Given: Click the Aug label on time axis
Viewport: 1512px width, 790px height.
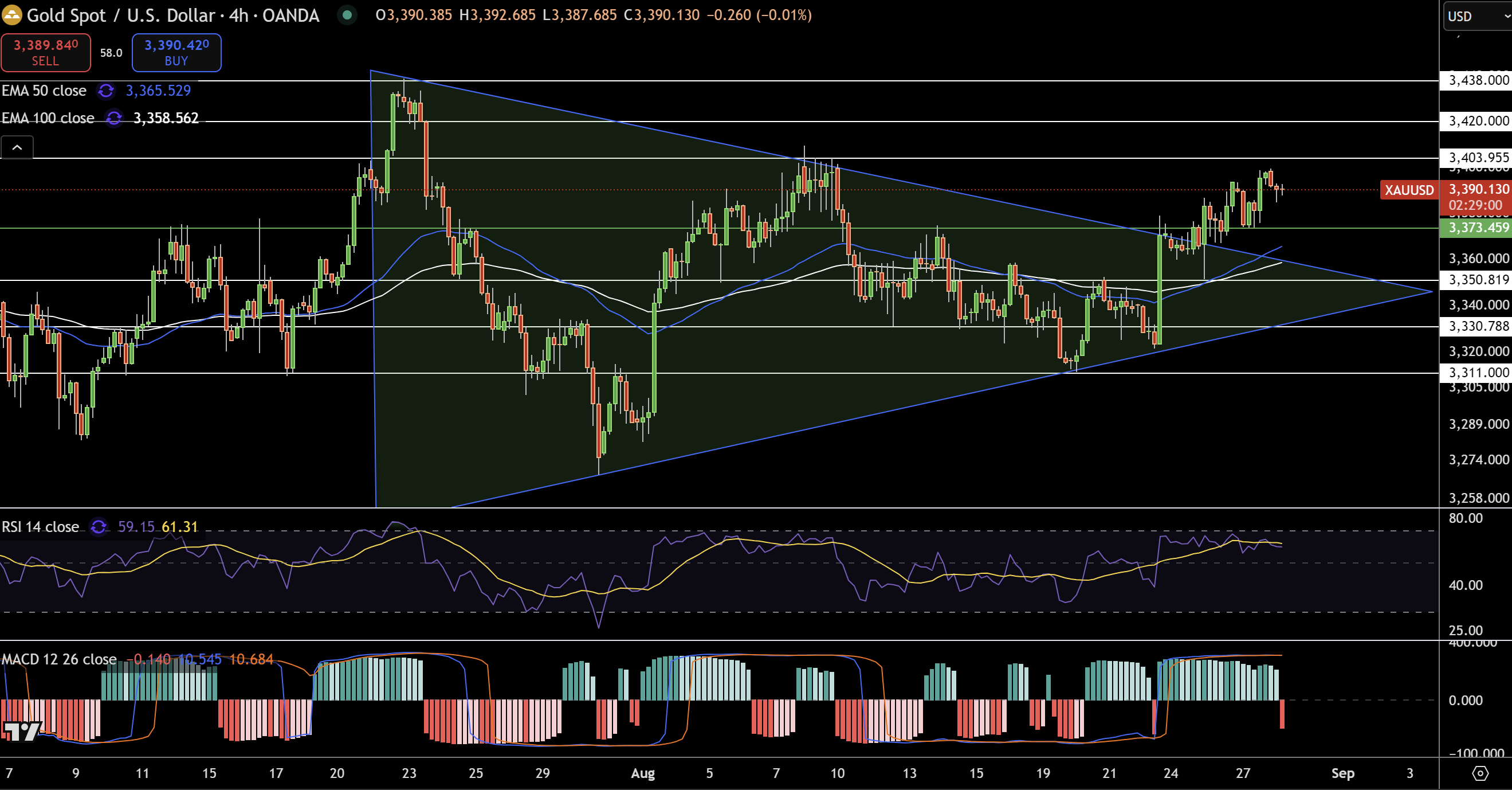Looking at the screenshot, I should click(x=643, y=773).
